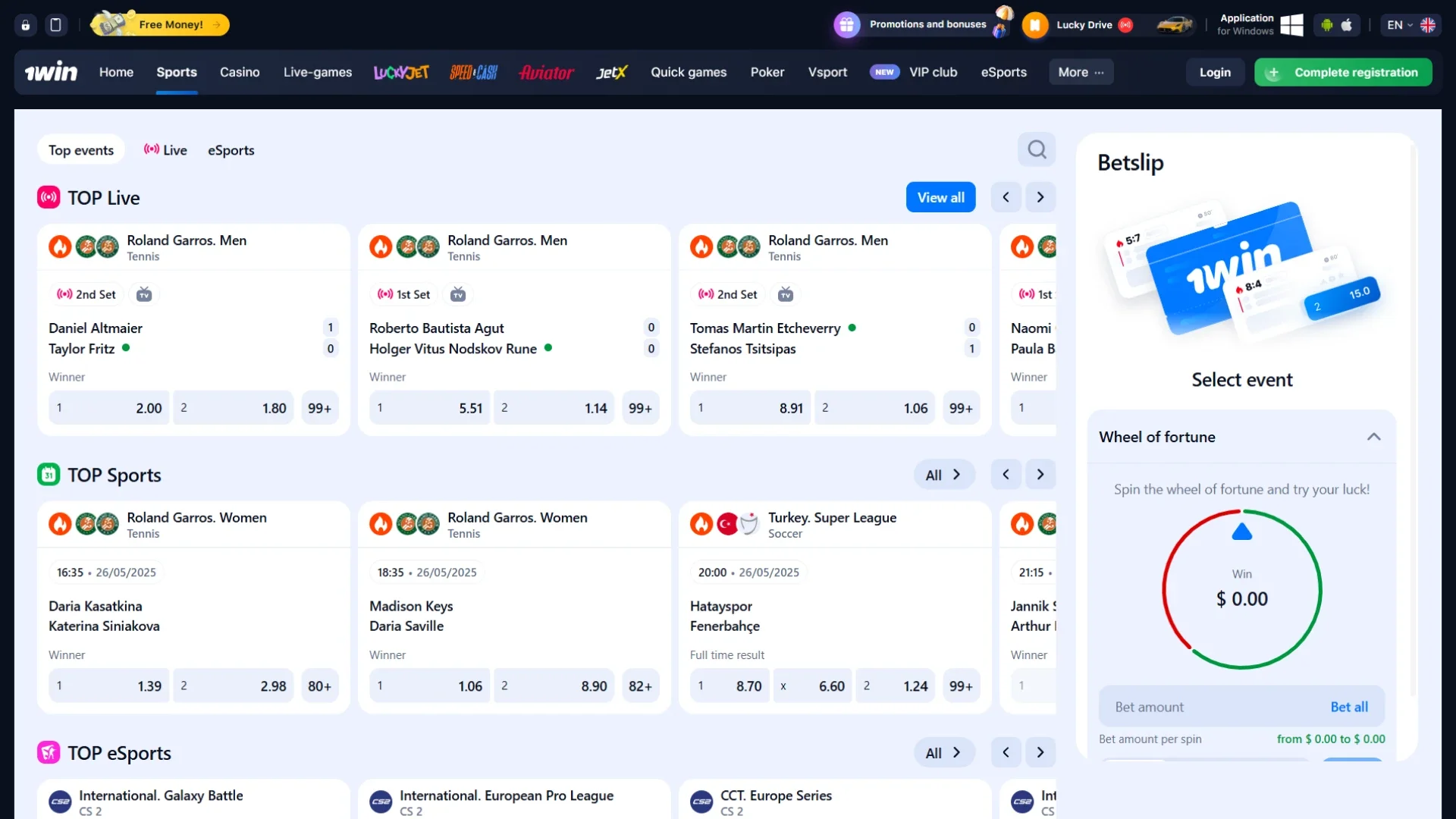Click the 1win logo
This screenshot has width=1456, height=819.
coord(51,72)
